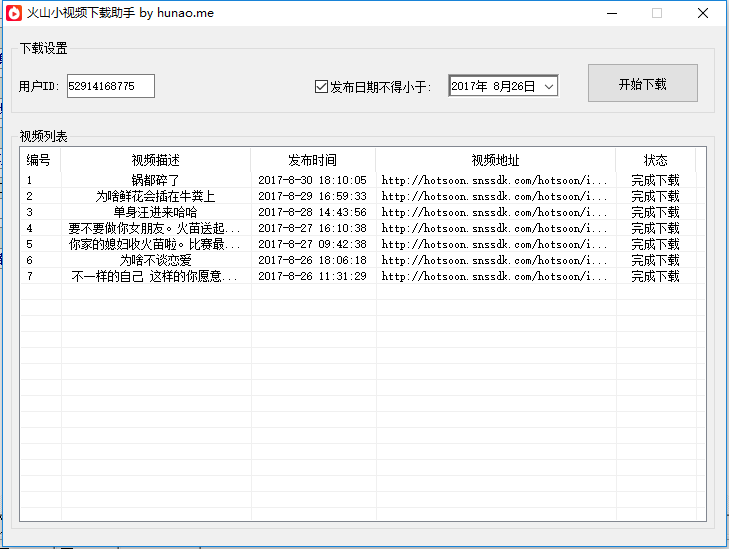The width and height of the screenshot is (729, 549).
Task: Sort by the 视频地址 column header
Action: click(495, 160)
